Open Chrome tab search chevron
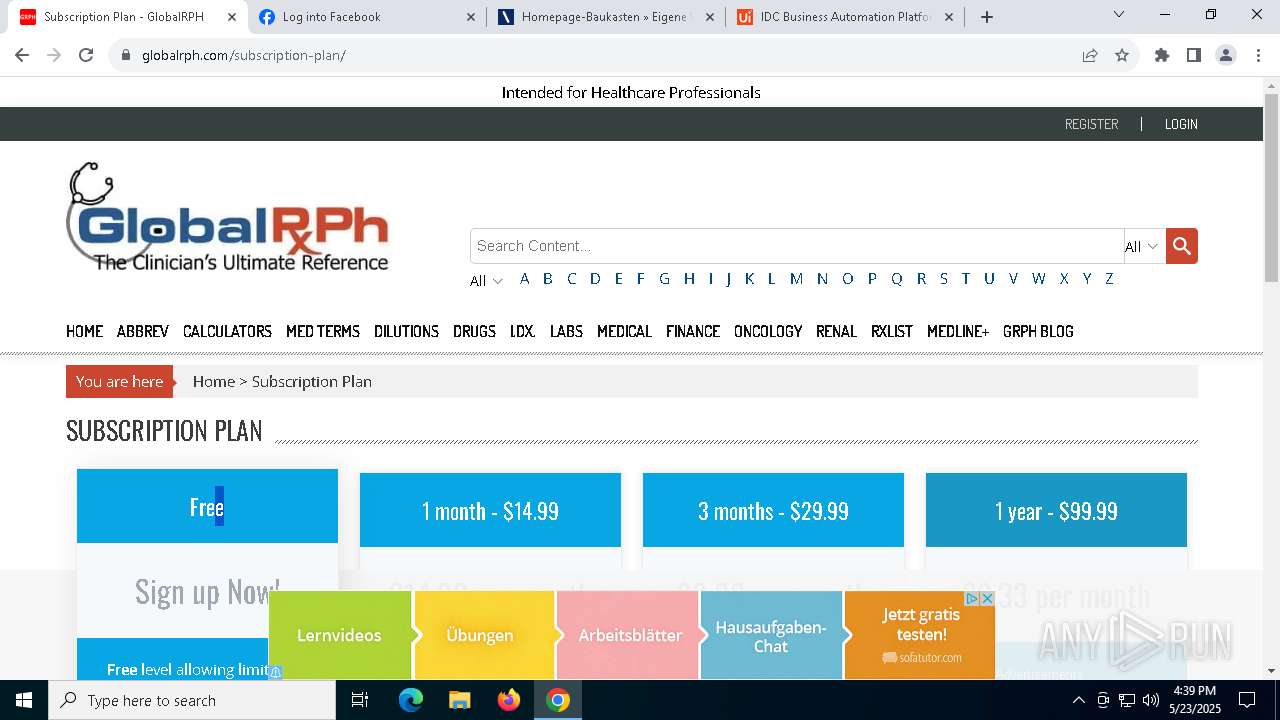 [x=1119, y=15]
